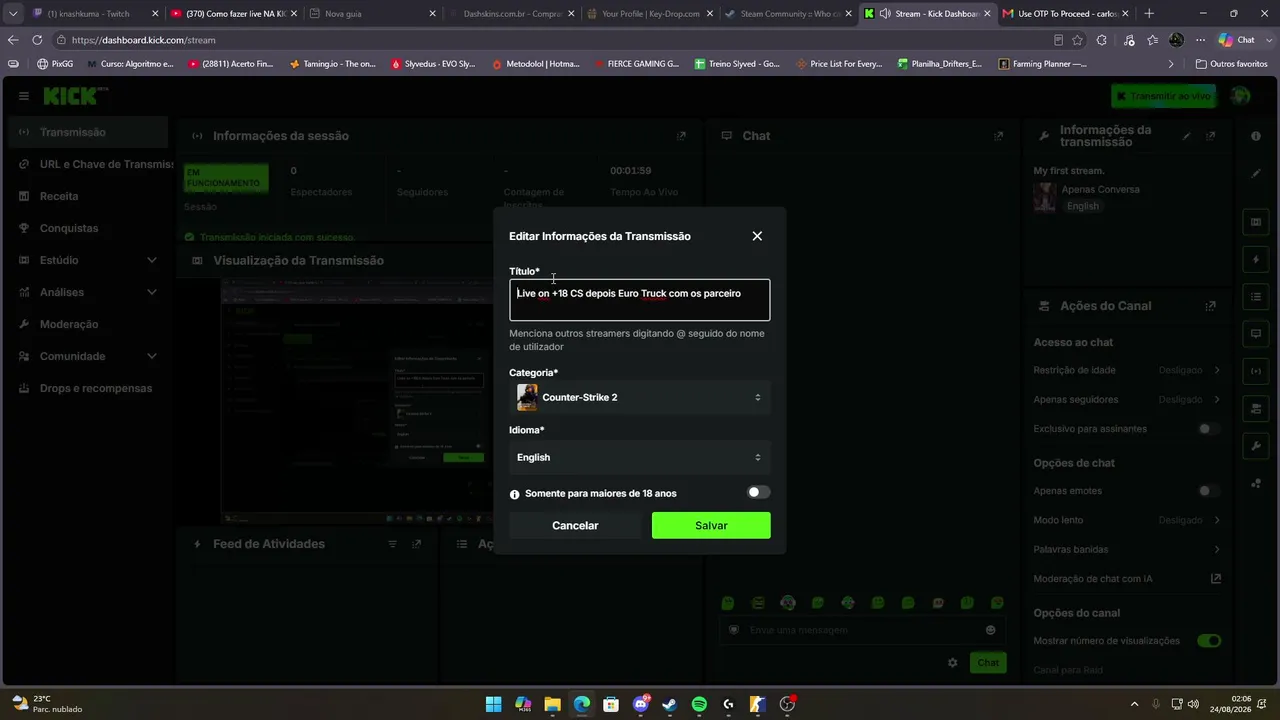The image size is (1280, 720).
Task: Toggle Somente para maiores de 18 anos
Action: tap(759, 492)
